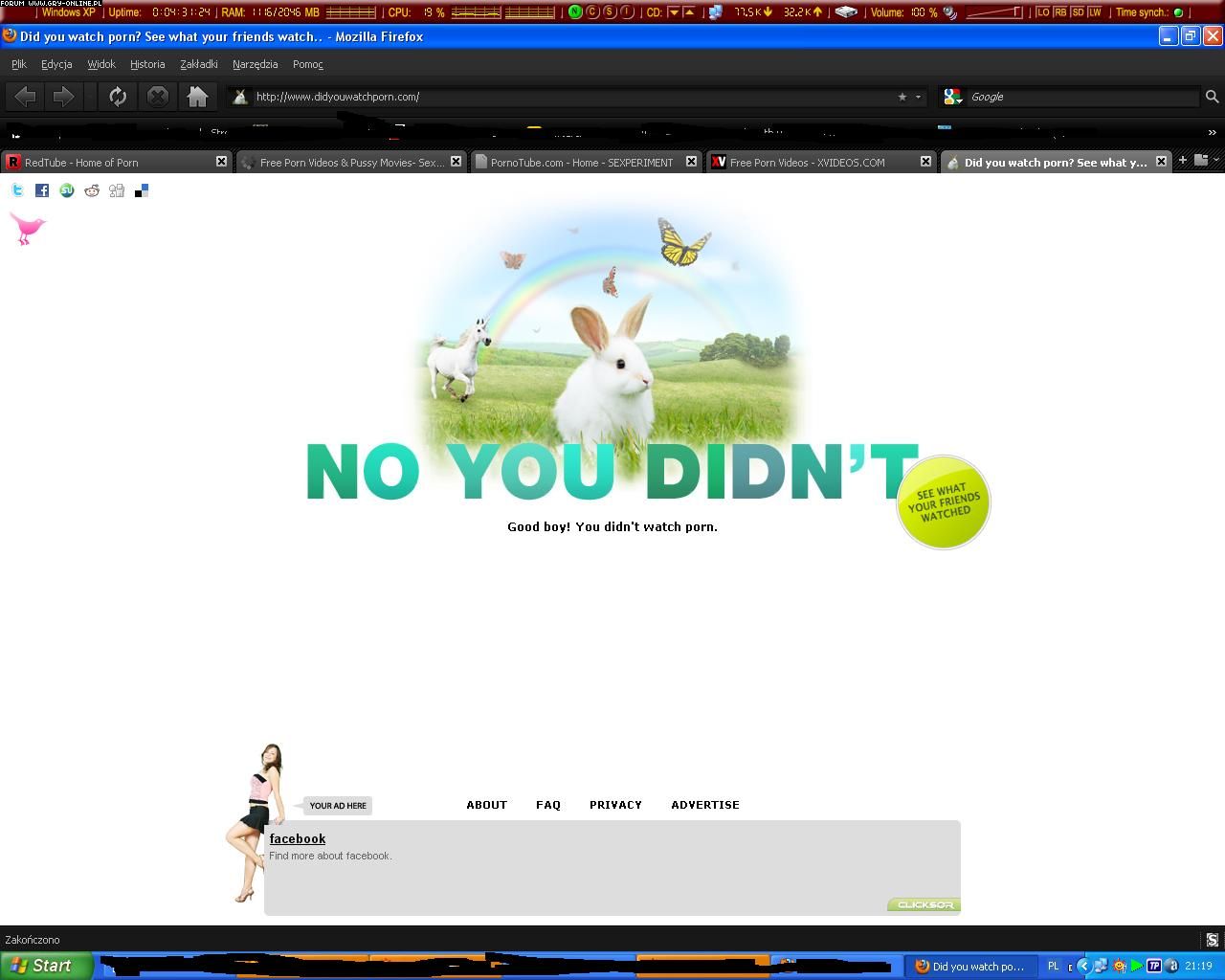Click the green "See what your friends watched" button
Image resolution: width=1225 pixels, height=980 pixels.
(x=944, y=502)
